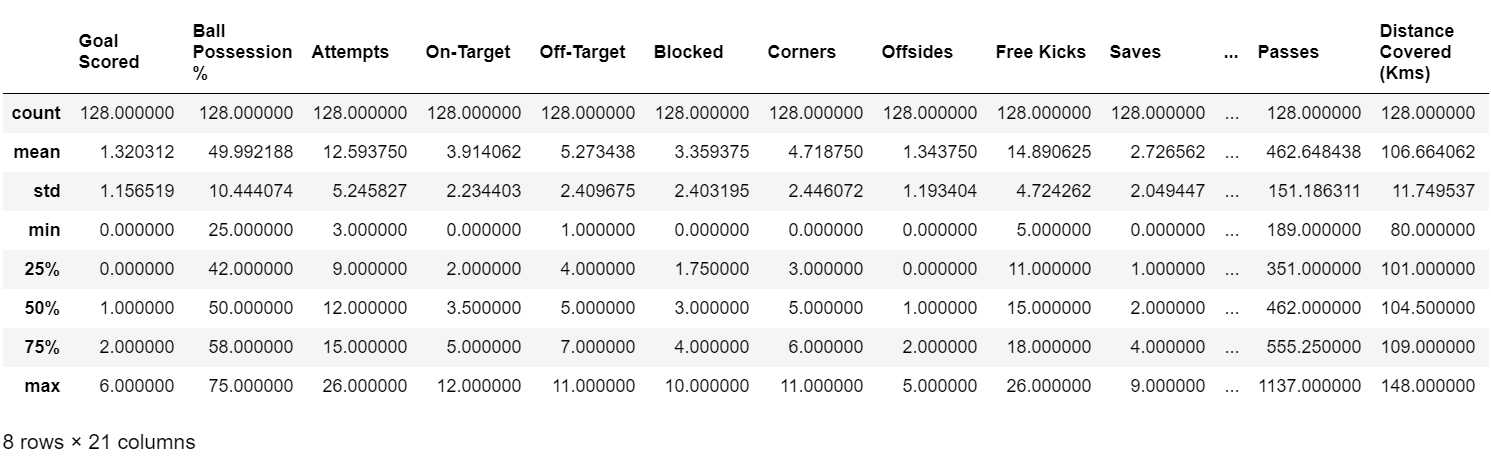Screen dimensions: 1491x457
Task: Select the On-Target column header
Action: pyautogui.click(x=468, y=51)
